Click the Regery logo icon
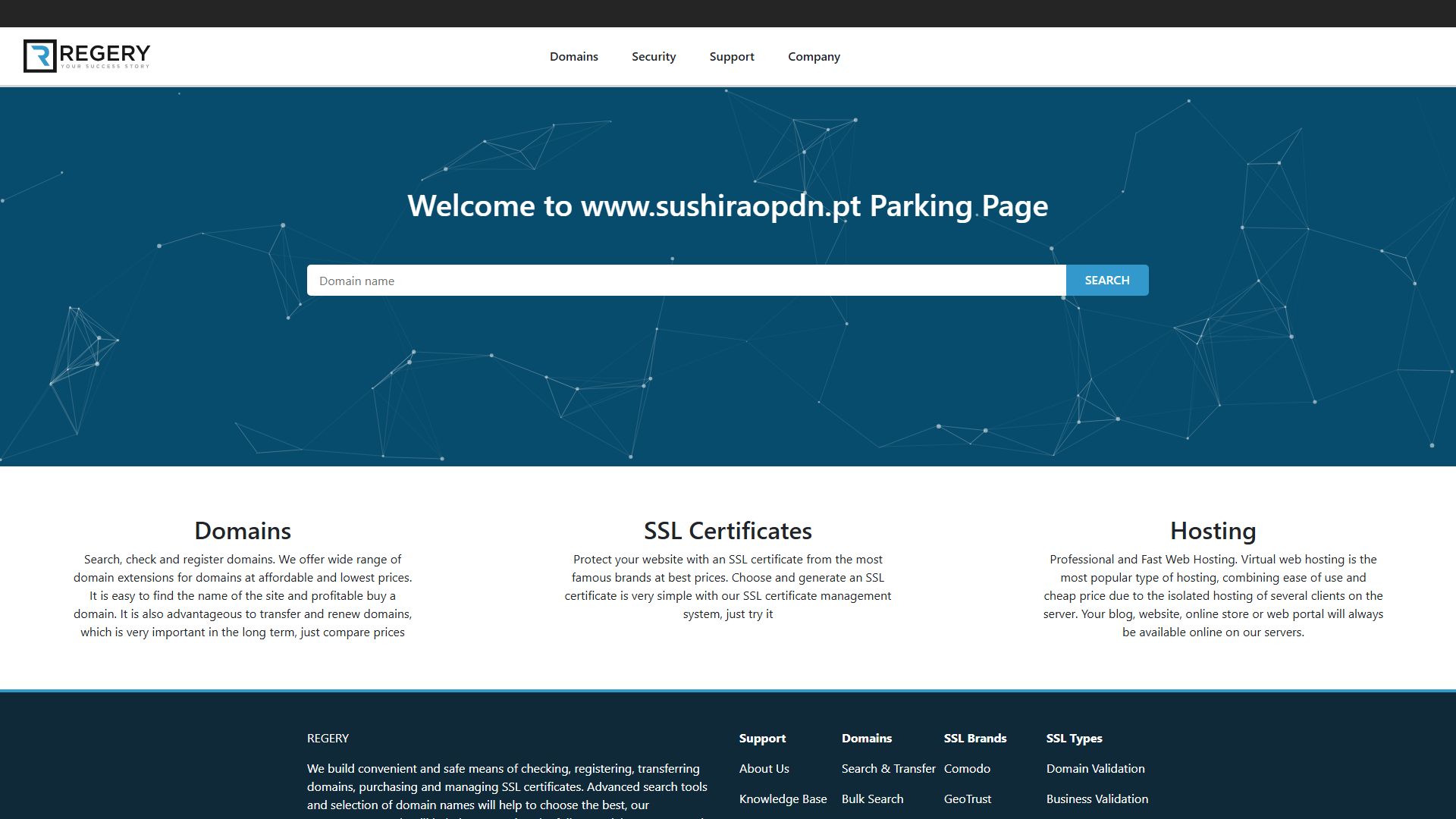This screenshot has width=1456, height=819. (40, 56)
